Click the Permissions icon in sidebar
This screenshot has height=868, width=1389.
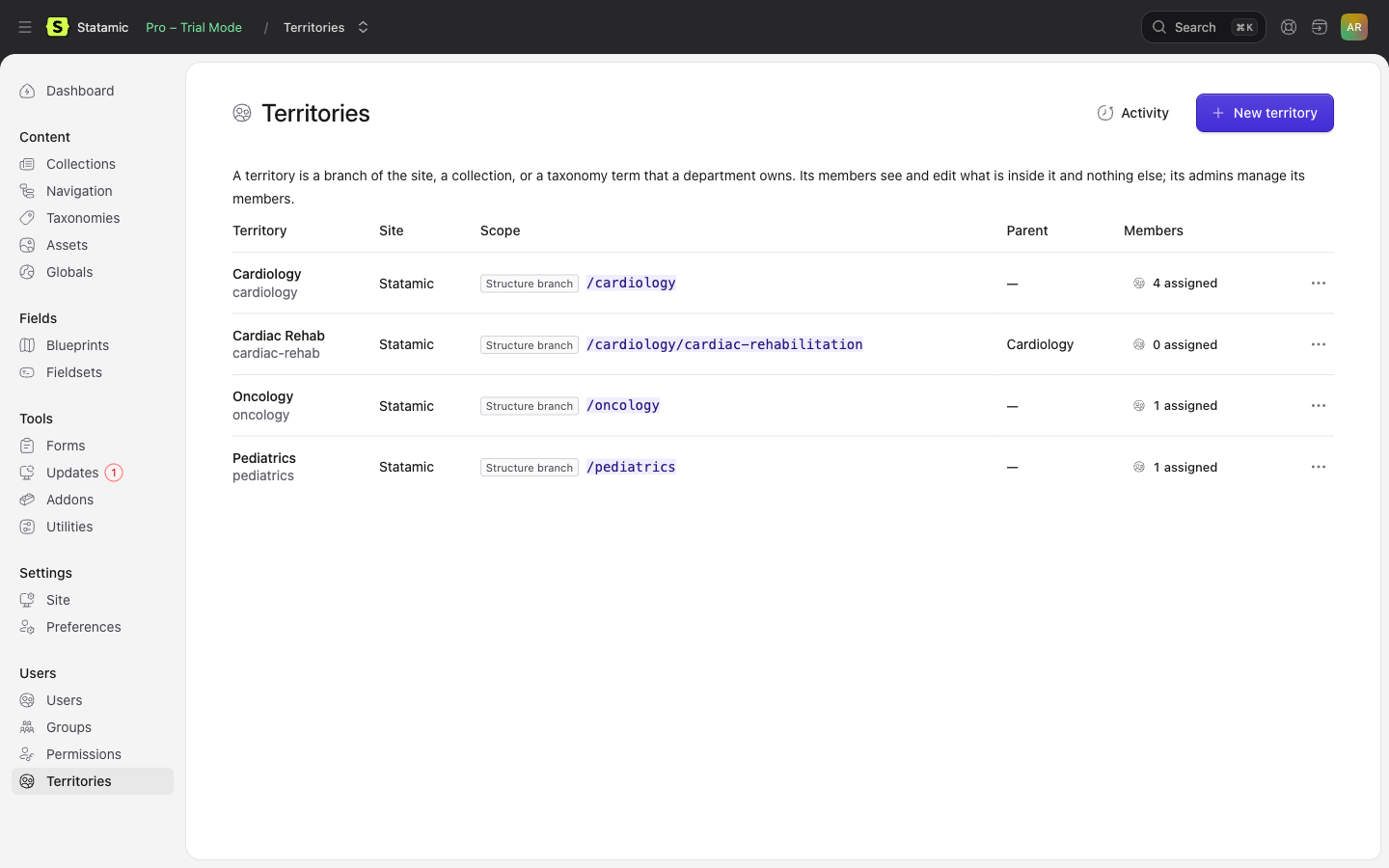pyautogui.click(x=27, y=754)
